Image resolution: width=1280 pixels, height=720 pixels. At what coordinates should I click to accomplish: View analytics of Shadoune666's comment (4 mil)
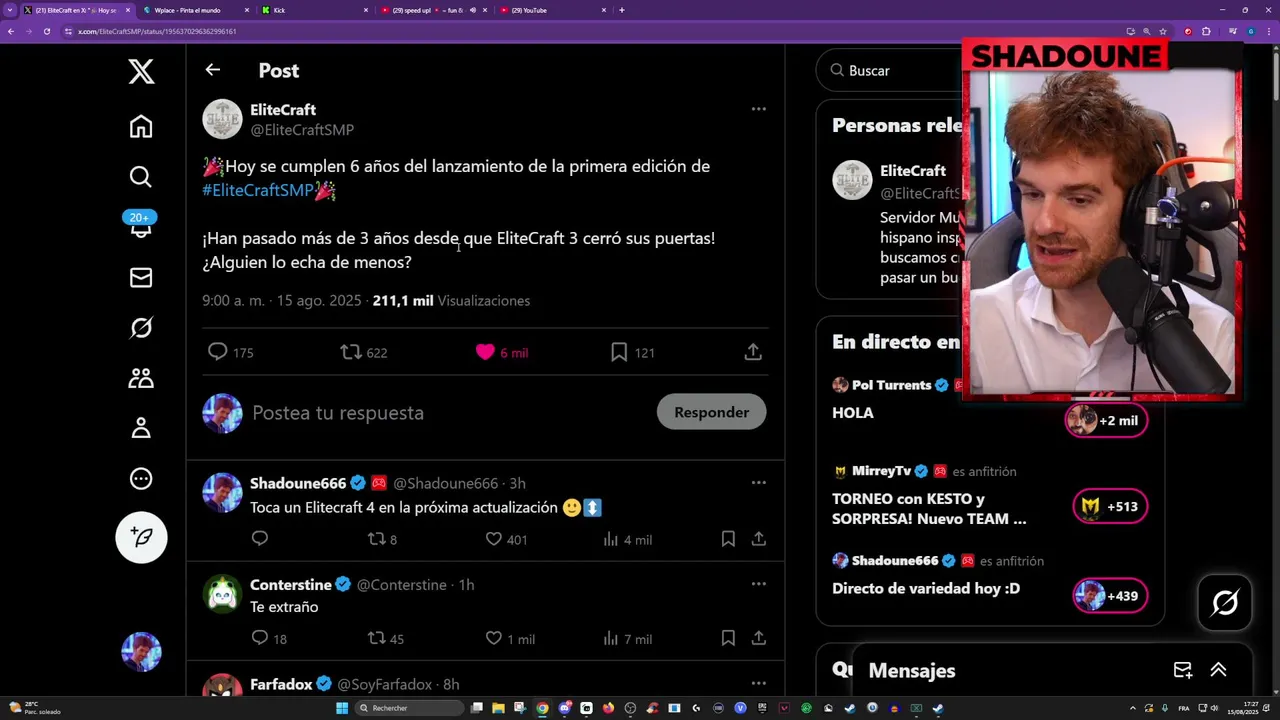(x=627, y=539)
